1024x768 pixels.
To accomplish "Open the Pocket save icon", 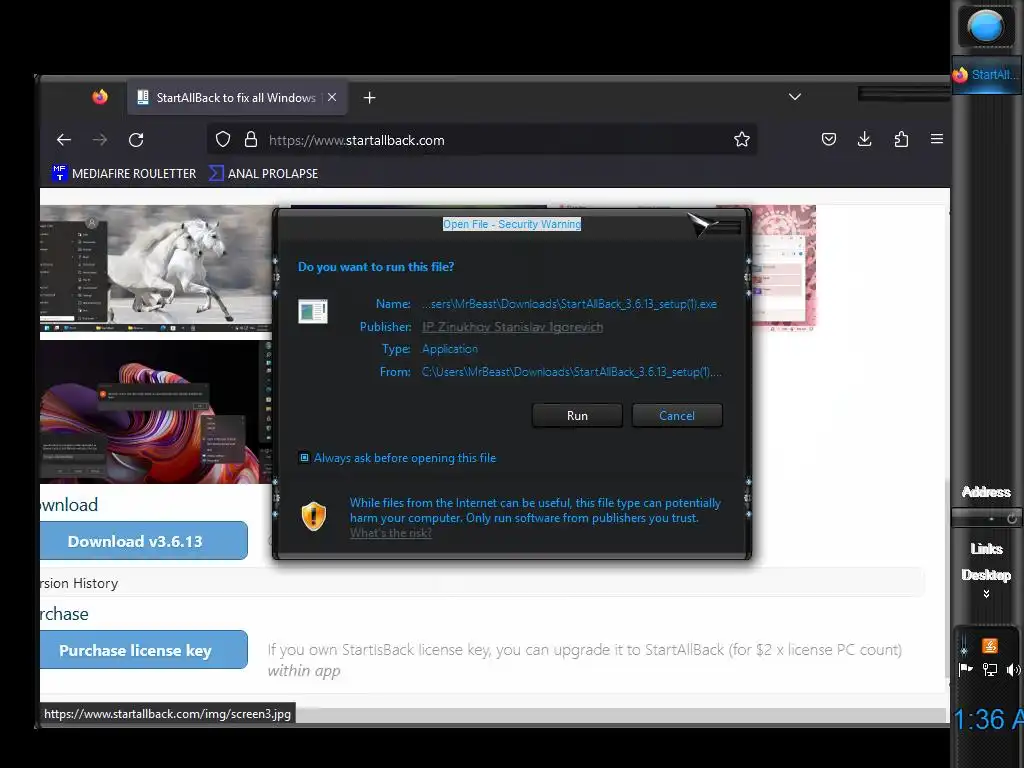I will point(829,139).
